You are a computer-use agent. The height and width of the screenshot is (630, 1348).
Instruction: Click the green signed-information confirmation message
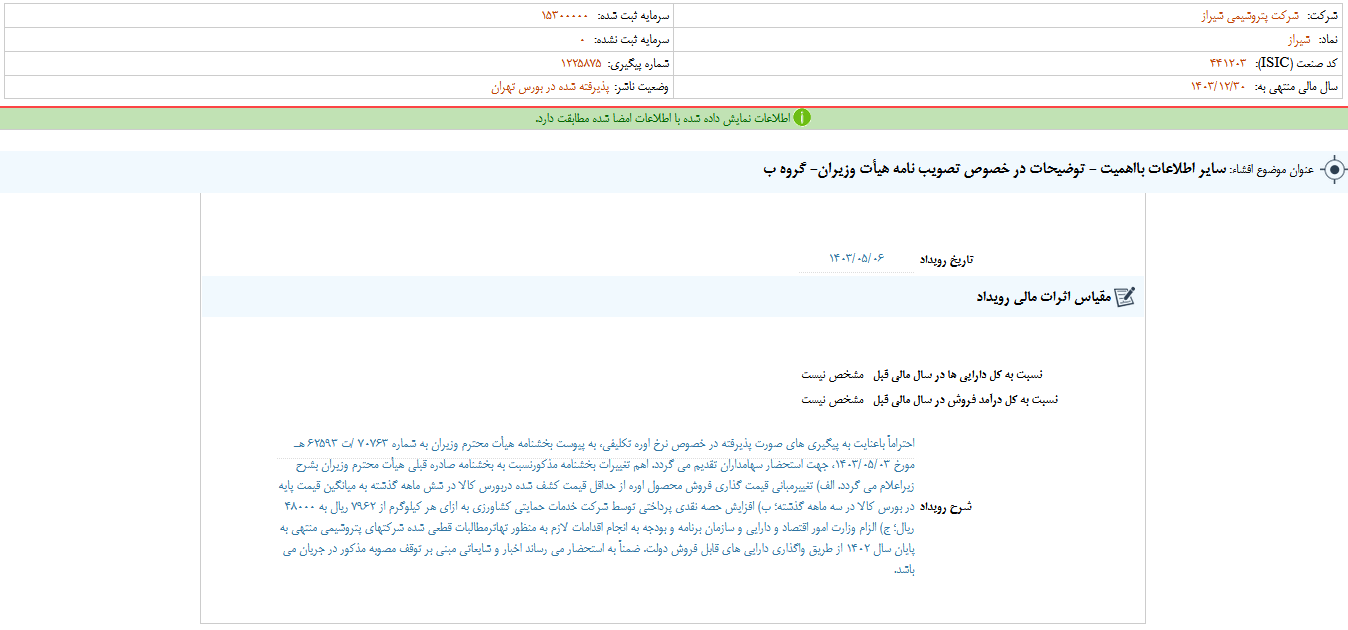point(662,118)
